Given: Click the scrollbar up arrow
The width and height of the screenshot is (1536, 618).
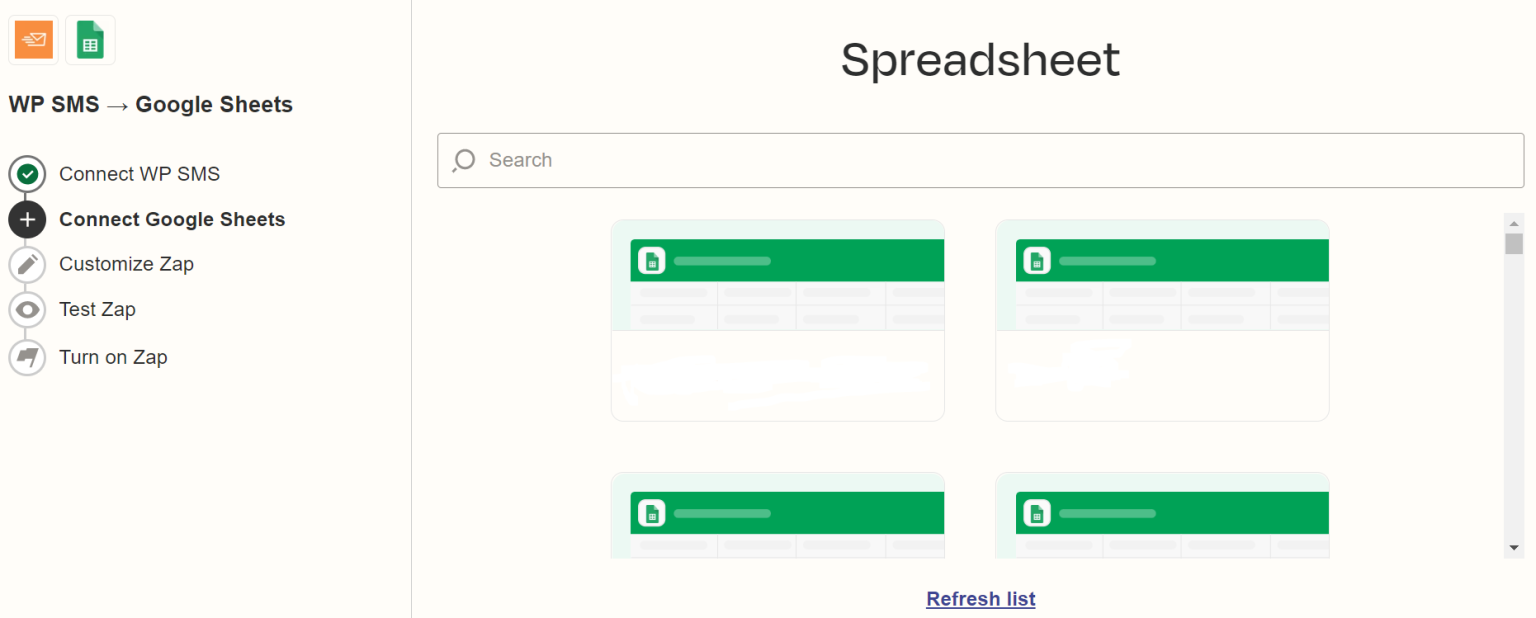Looking at the screenshot, I should (1515, 222).
